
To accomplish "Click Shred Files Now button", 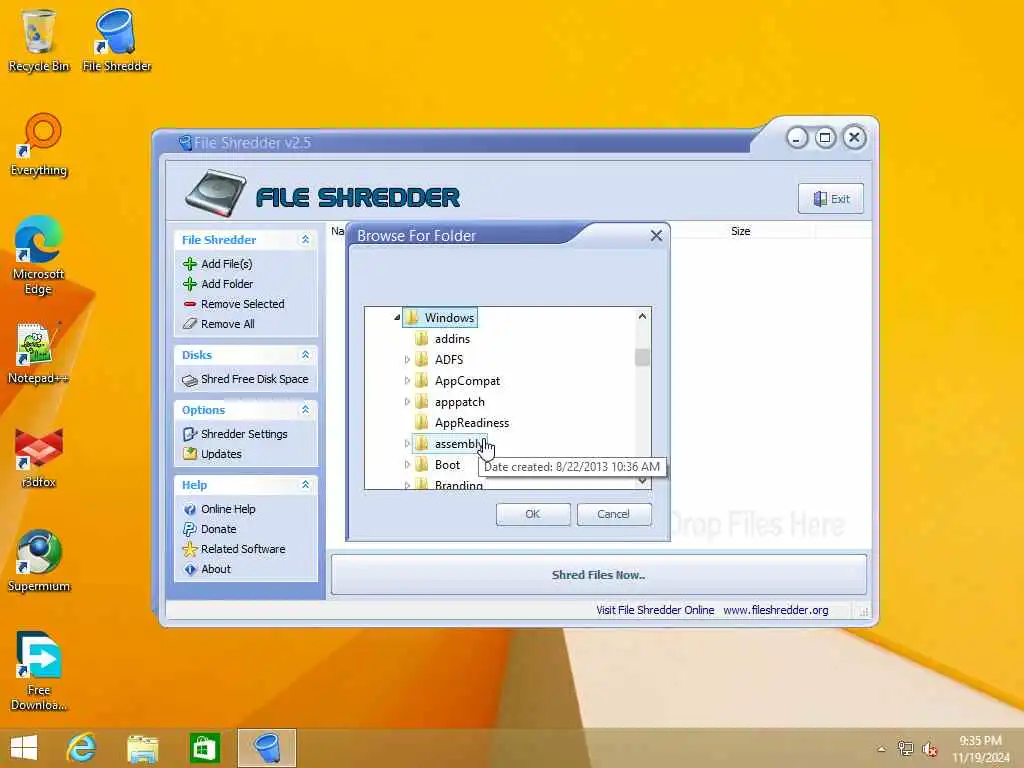I will (598, 575).
